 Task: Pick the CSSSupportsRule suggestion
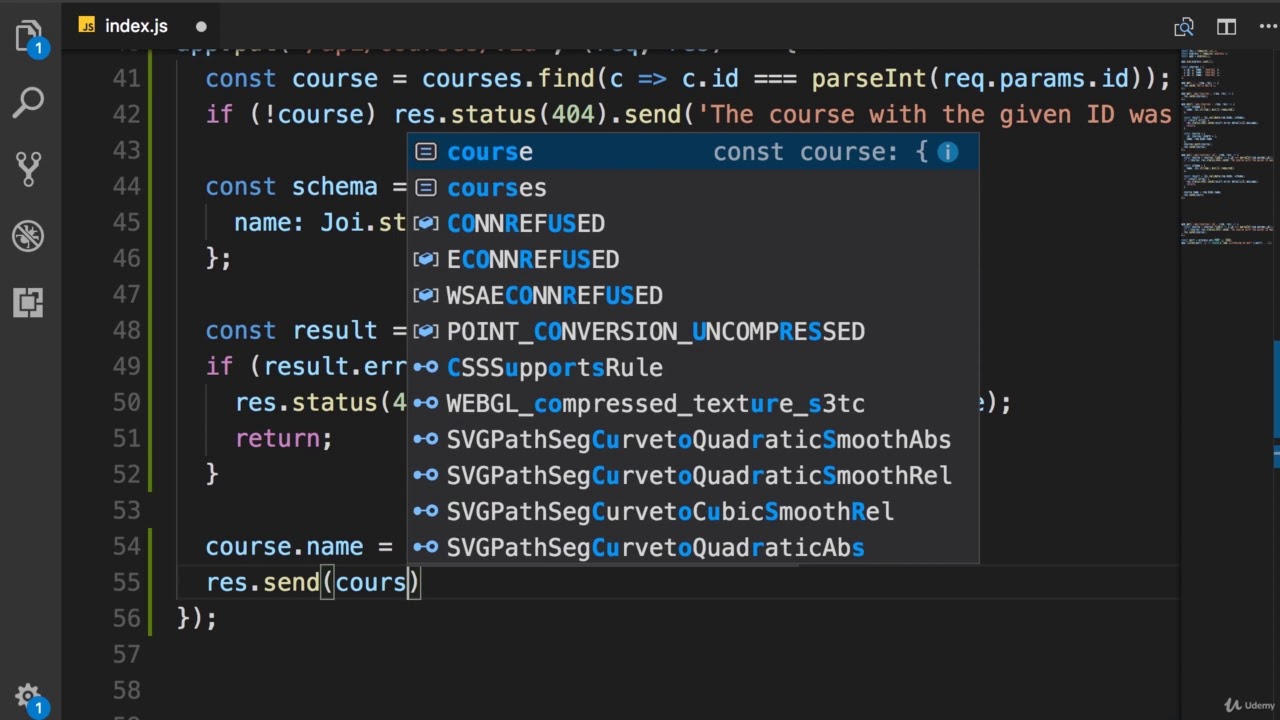click(x=693, y=368)
